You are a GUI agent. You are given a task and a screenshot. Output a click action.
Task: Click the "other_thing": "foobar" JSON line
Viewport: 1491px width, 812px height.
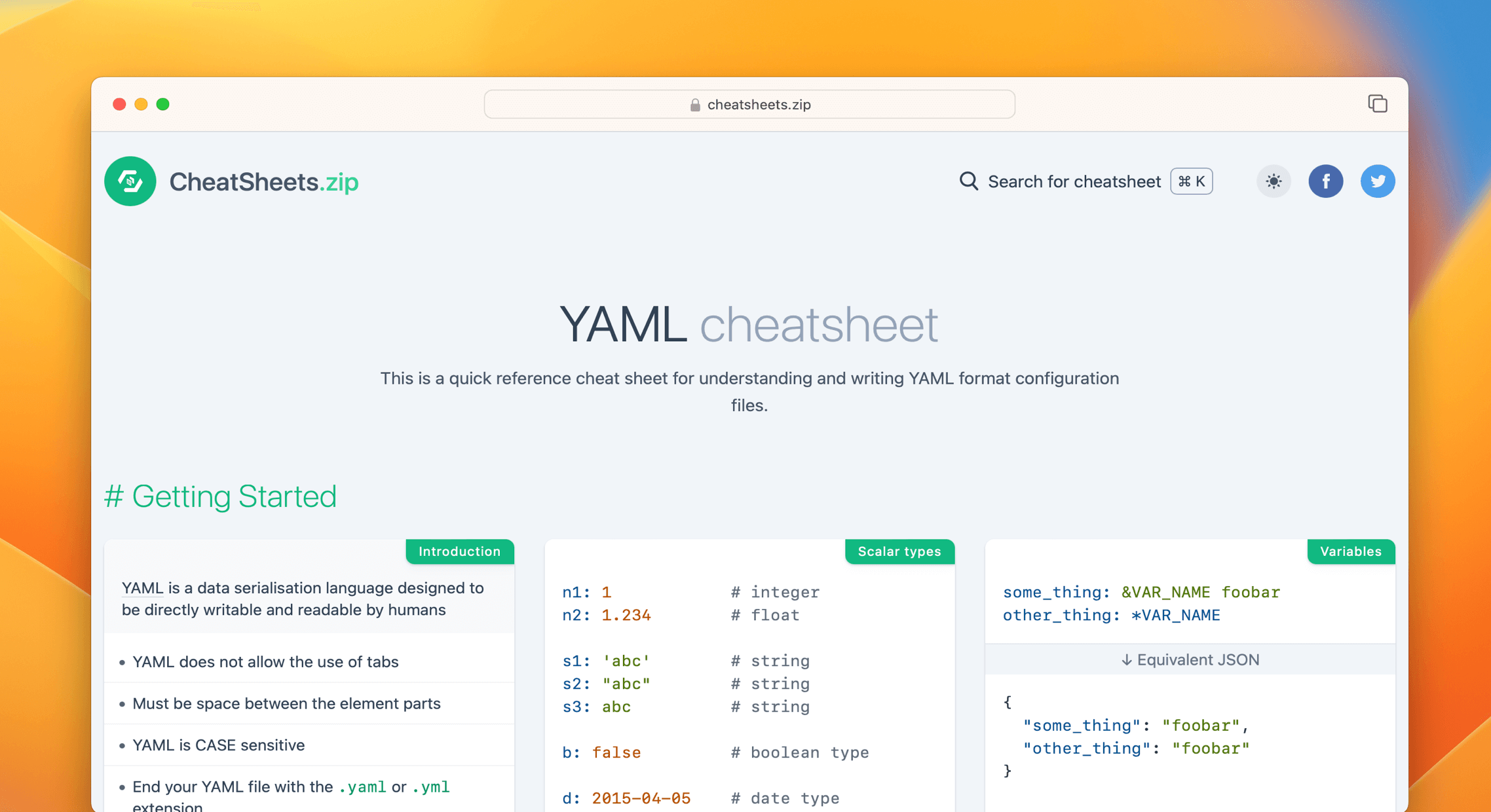click(x=1137, y=748)
